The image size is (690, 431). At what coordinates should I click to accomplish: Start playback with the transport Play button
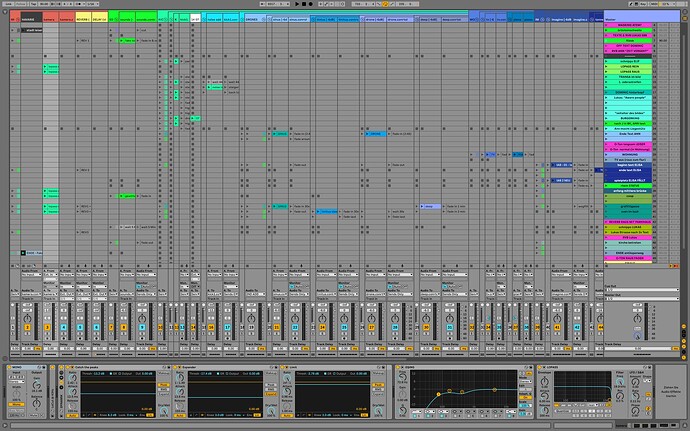click(x=297, y=4)
